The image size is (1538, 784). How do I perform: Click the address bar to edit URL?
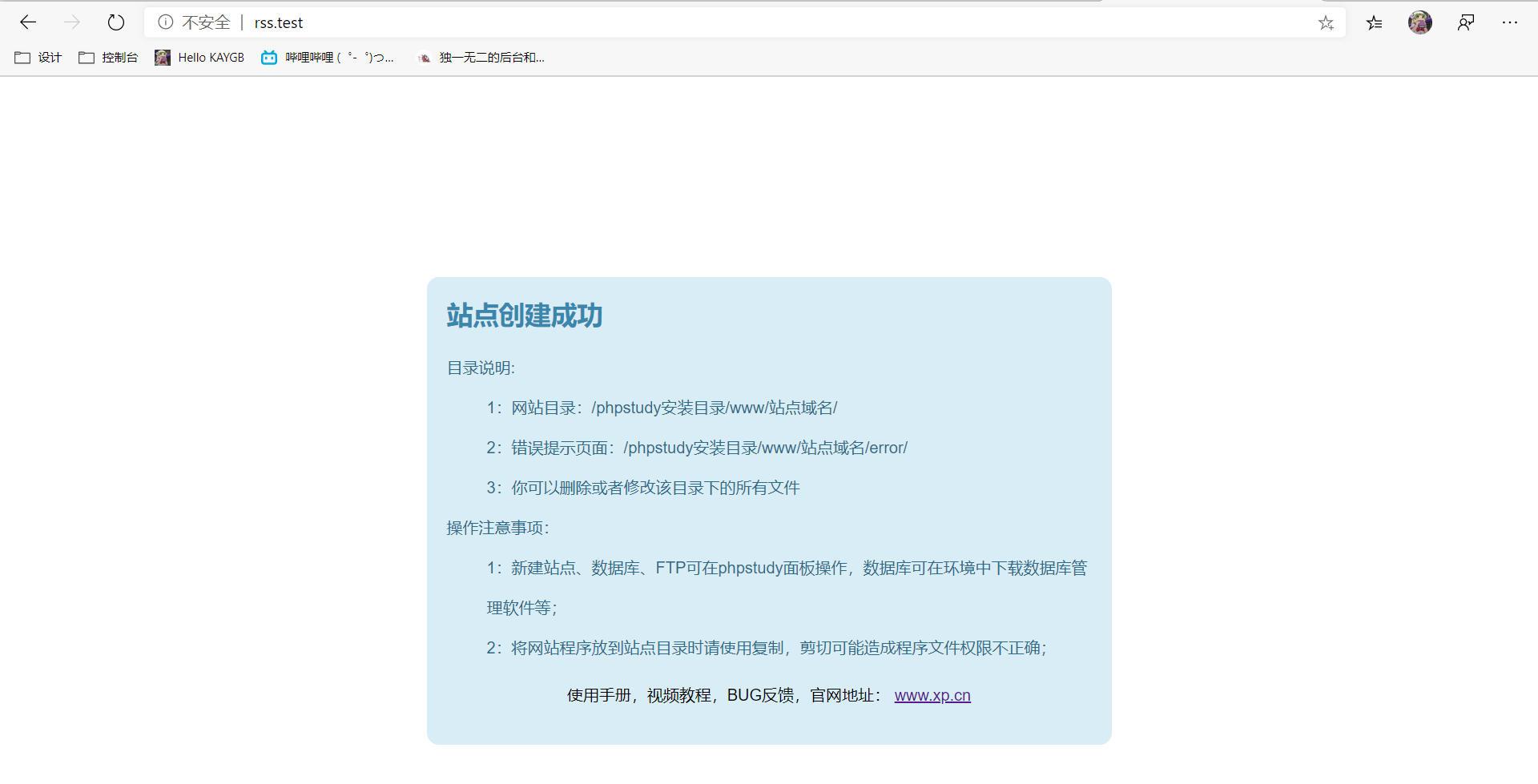coord(561,22)
